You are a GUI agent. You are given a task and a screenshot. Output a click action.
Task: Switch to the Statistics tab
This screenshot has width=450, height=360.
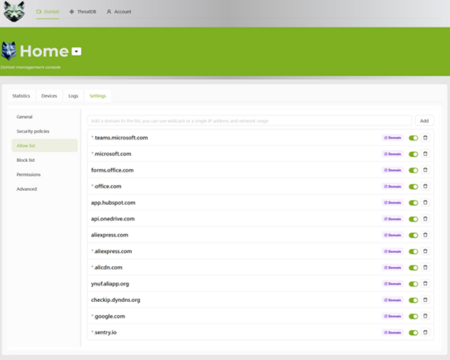pos(21,96)
